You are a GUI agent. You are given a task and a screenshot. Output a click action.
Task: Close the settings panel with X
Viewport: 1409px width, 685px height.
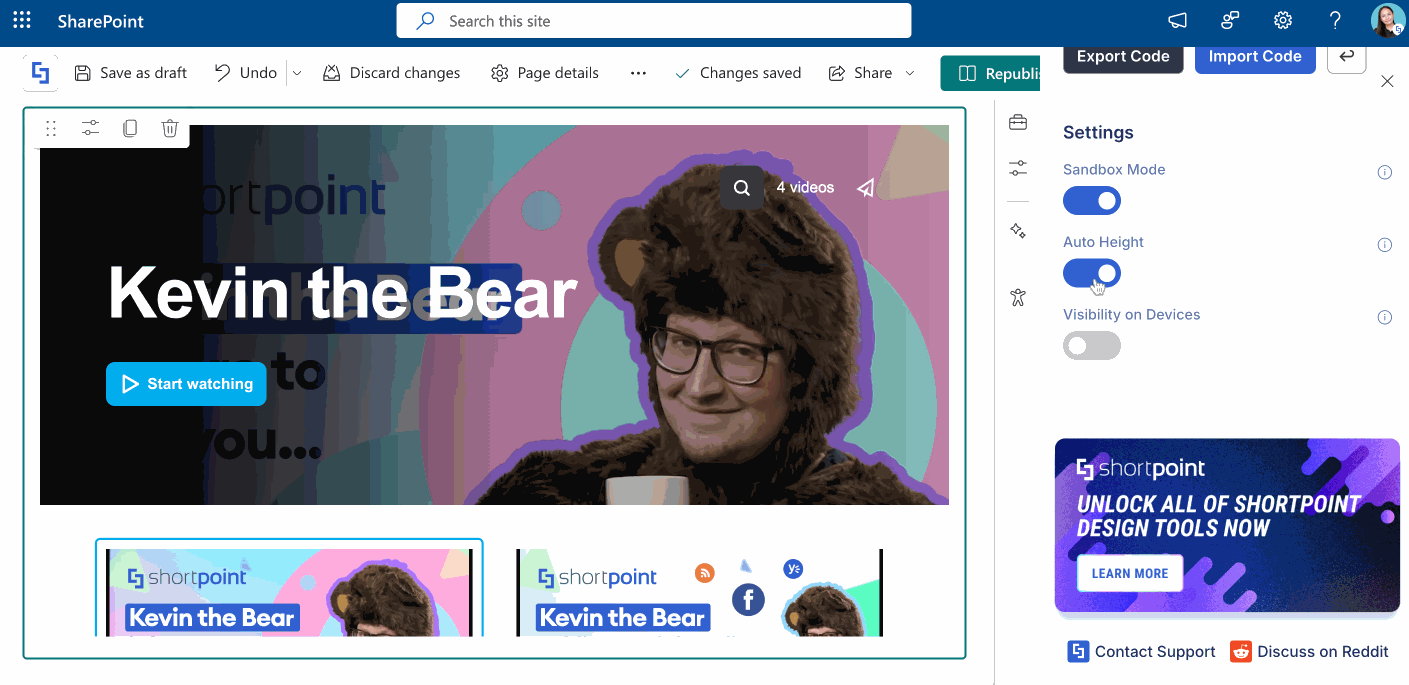click(1387, 82)
